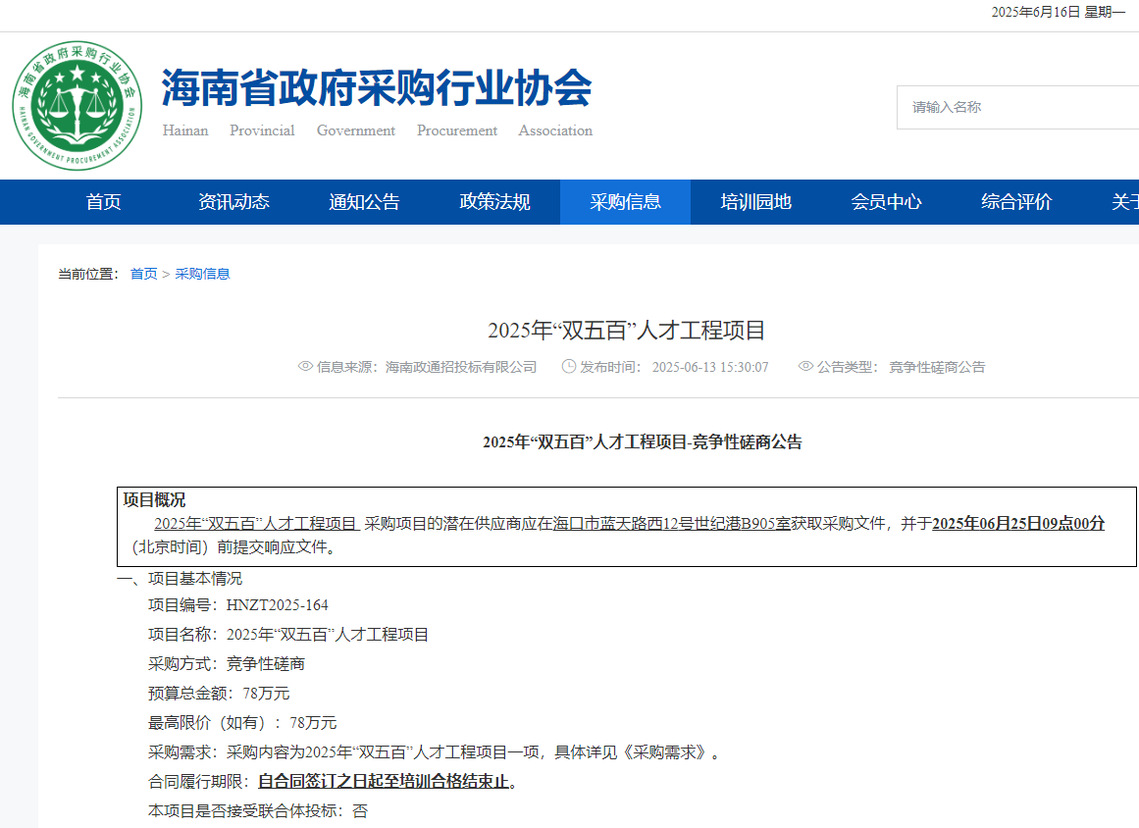Click the 海南省政府采购行业协会 site title
Screen dimensions: 1139x828
(x=376, y=89)
